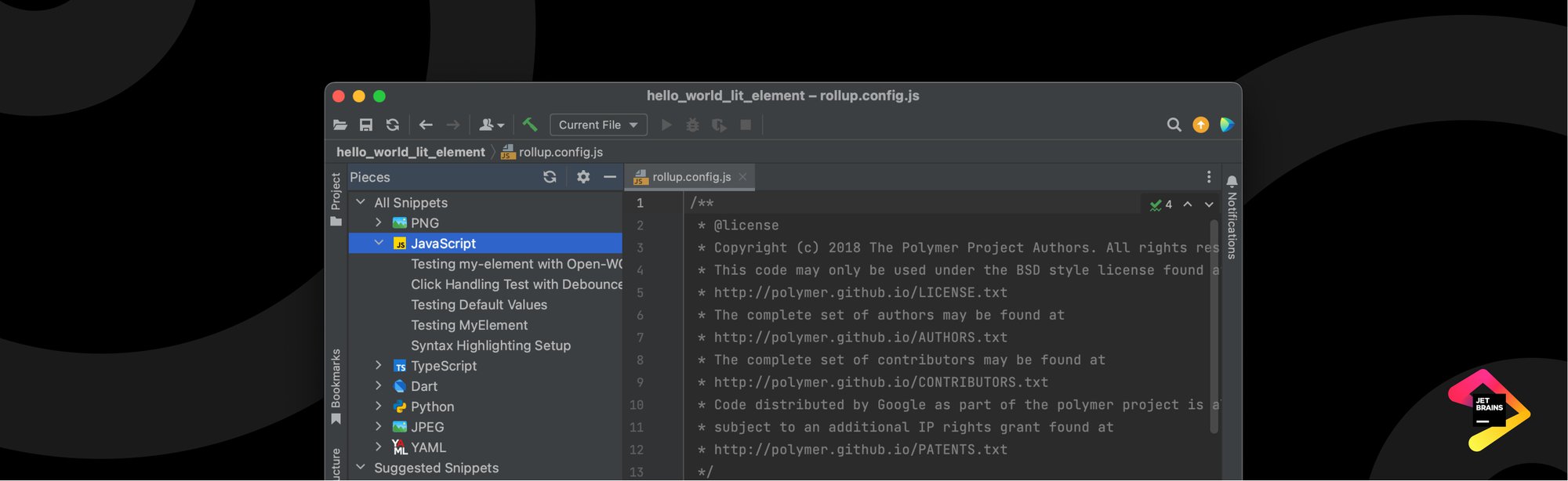Image resolution: width=1568 pixels, height=481 pixels.
Task: Expand the YAML snippets folder
Action: coord(379,447)
